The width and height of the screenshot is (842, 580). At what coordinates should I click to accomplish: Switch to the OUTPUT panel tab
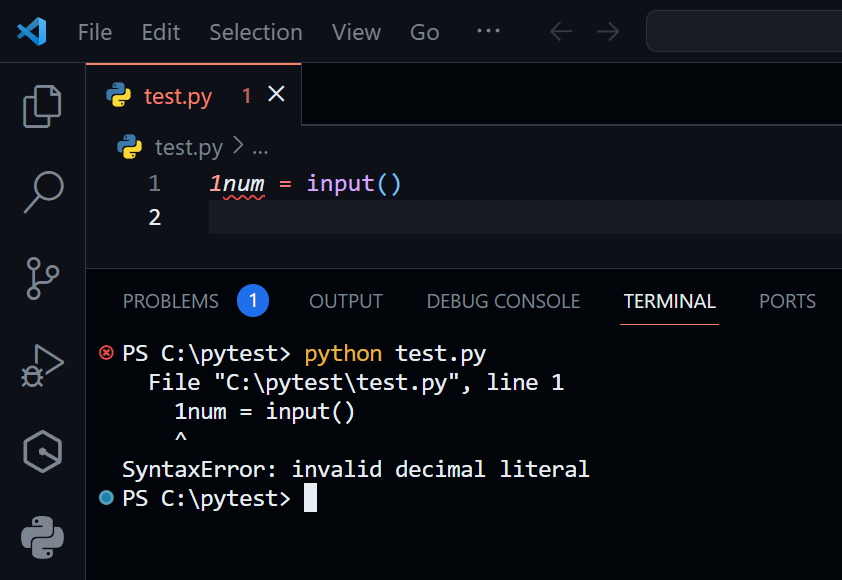tap(346, 301)
